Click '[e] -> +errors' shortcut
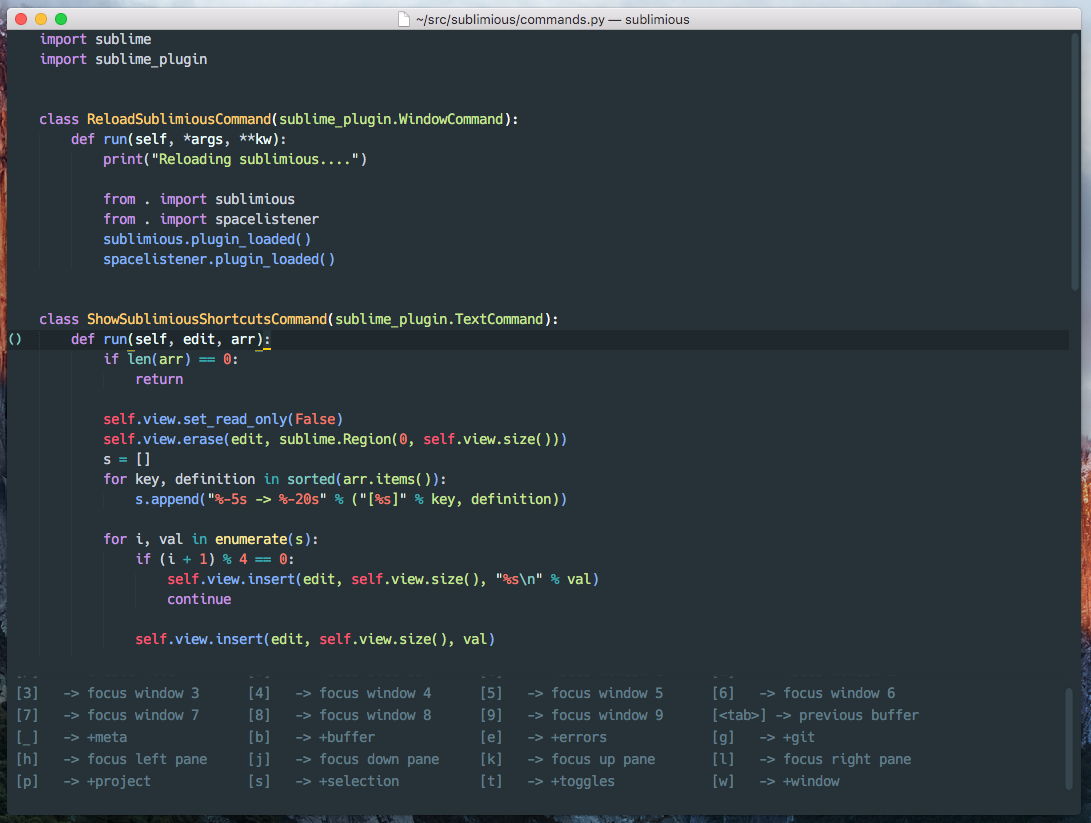 [543, 737]
